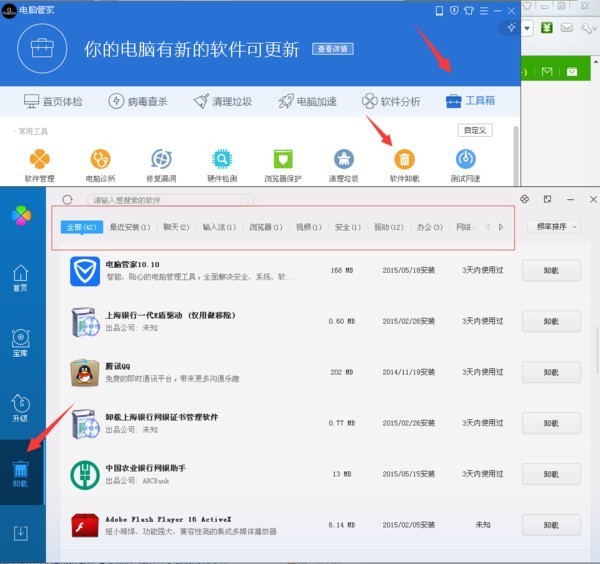
Task: Open 软件卸载 trash tool icon
Action: click(x=404, y=165)
